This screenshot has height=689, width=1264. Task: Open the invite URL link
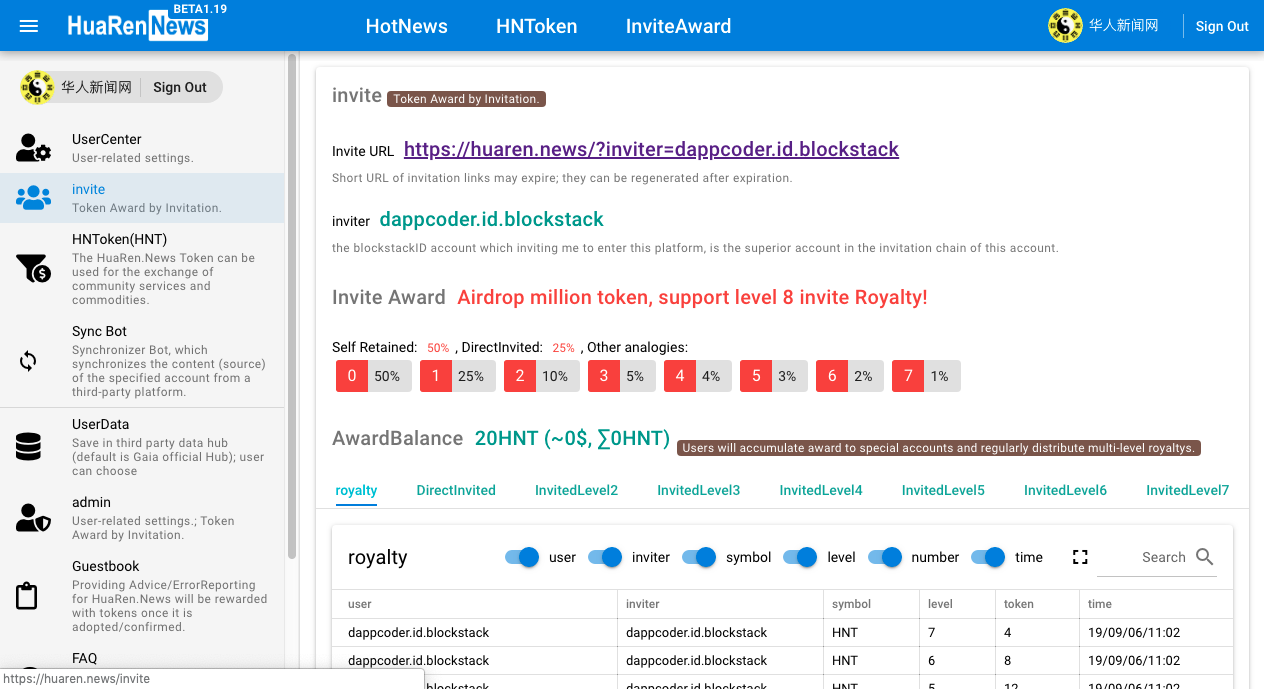click(651, 149)
